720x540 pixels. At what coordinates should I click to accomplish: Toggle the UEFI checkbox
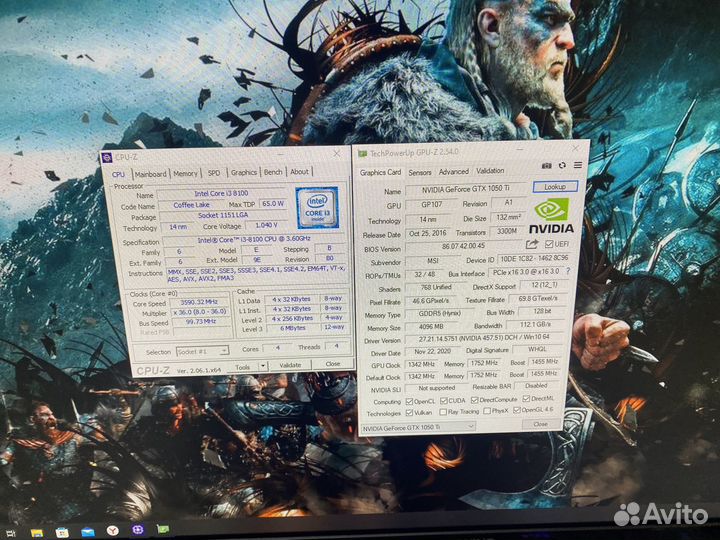point(549,244)
